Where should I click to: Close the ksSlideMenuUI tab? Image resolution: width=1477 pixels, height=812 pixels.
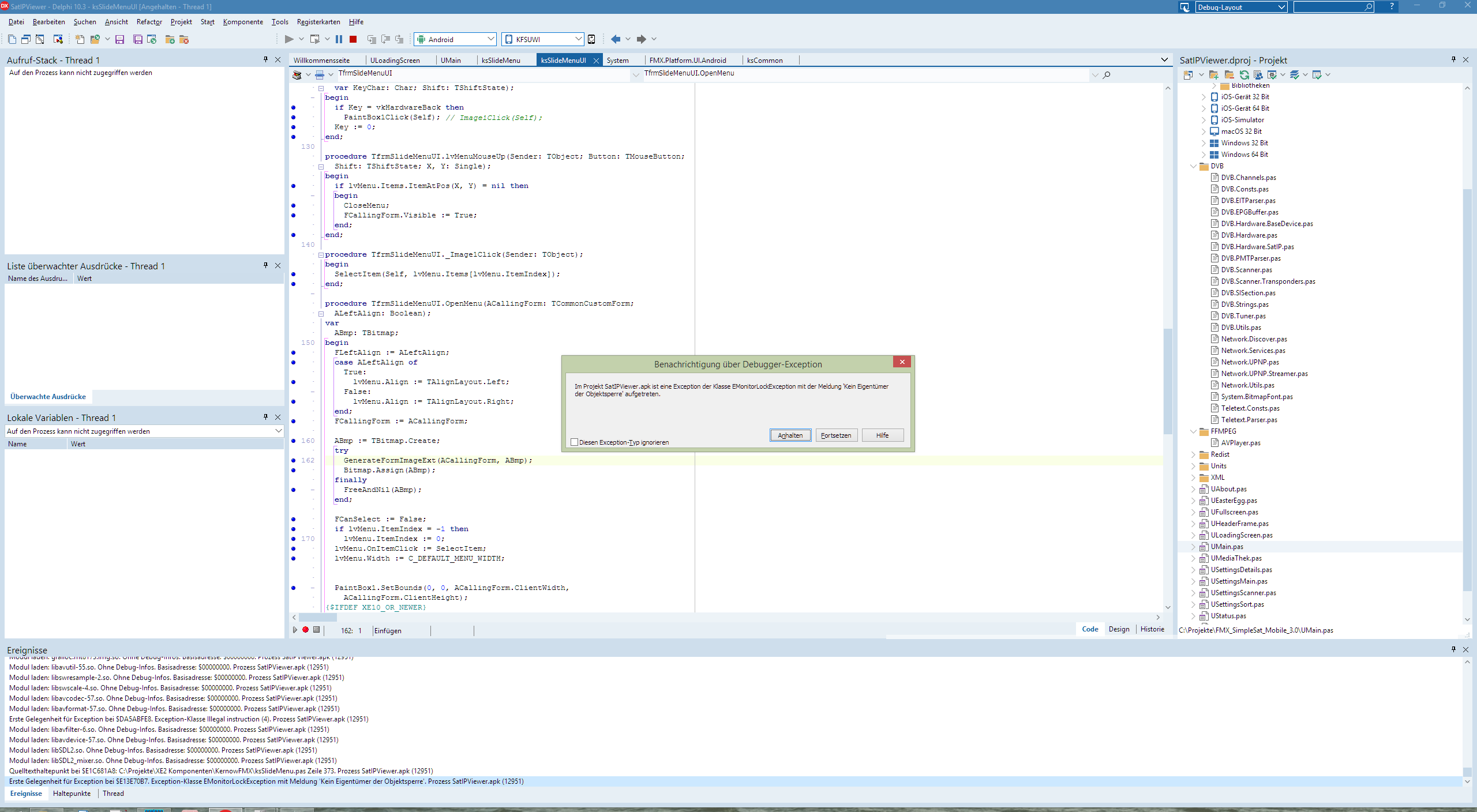[x=596, y=61]
